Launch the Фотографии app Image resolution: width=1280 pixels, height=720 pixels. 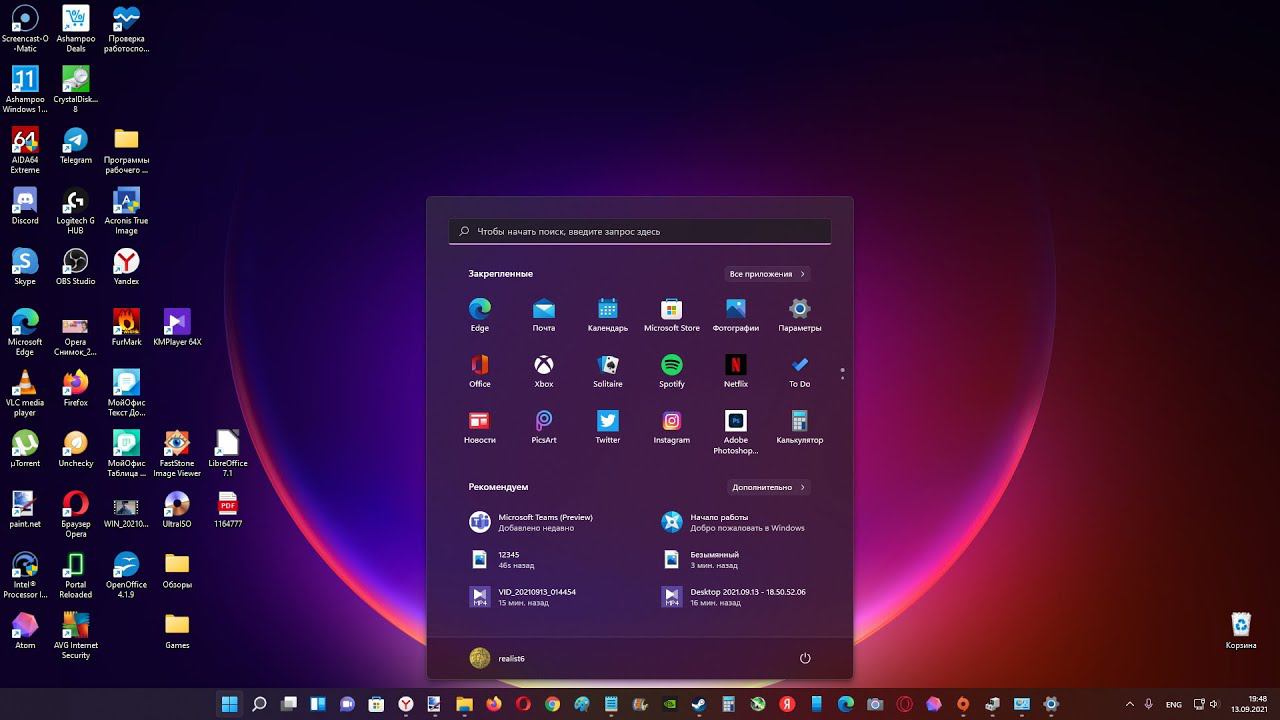pos(736,315)
